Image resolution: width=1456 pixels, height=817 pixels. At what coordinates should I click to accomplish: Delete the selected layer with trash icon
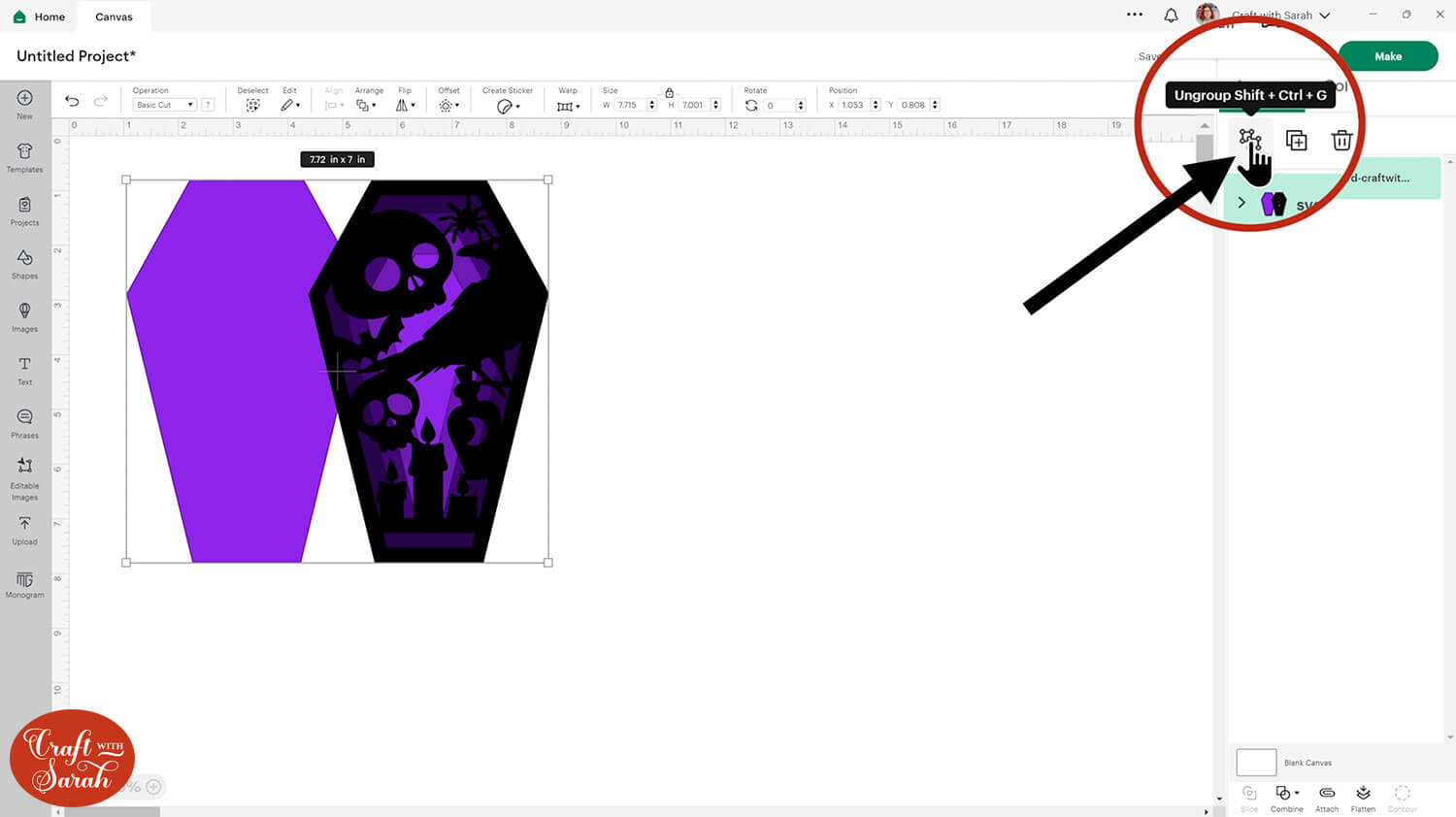click(x=1341, y=140)
